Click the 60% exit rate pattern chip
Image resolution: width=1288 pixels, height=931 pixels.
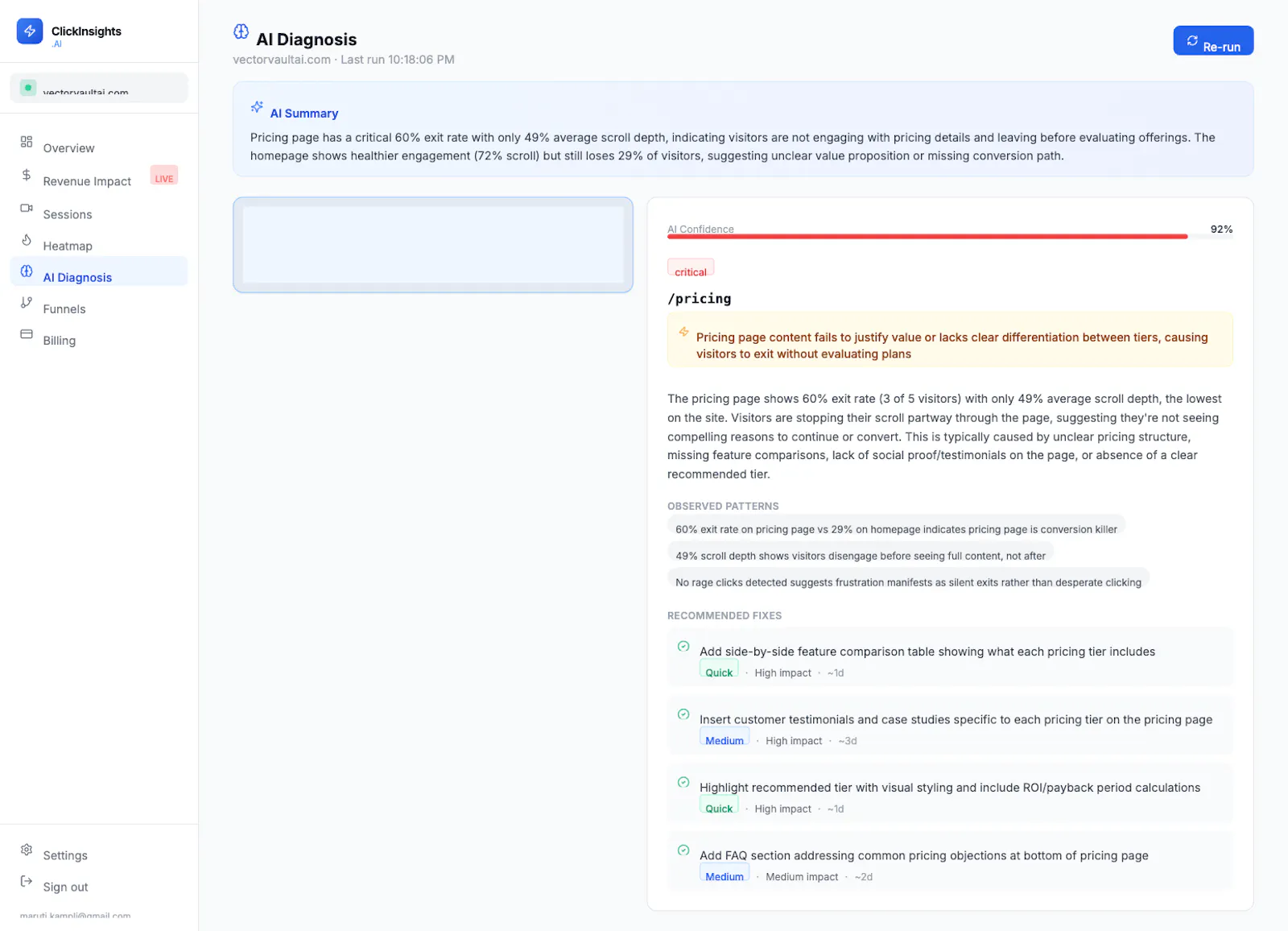coord(896,526)
